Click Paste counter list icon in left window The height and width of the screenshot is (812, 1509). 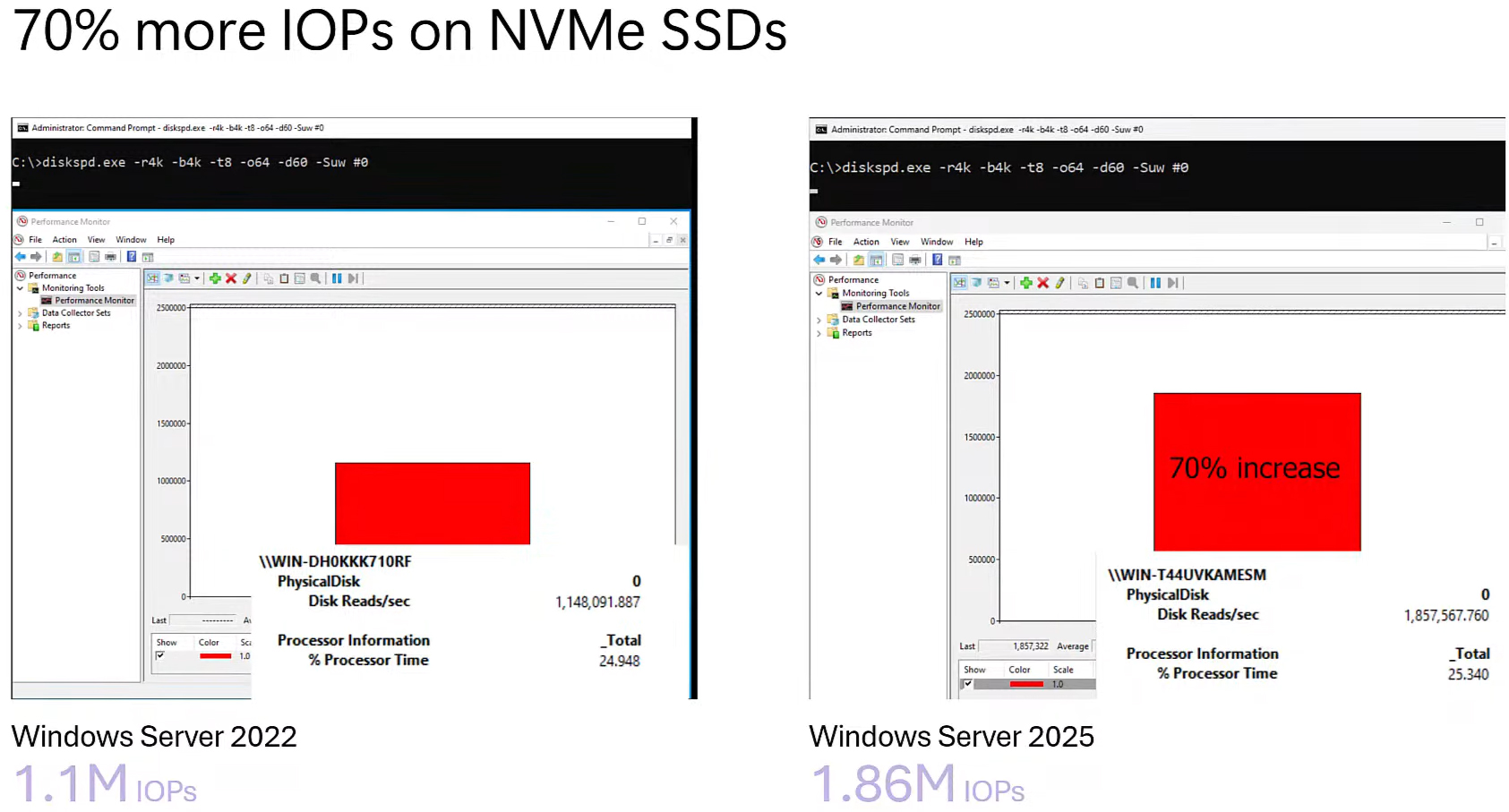tap(284, 278)
